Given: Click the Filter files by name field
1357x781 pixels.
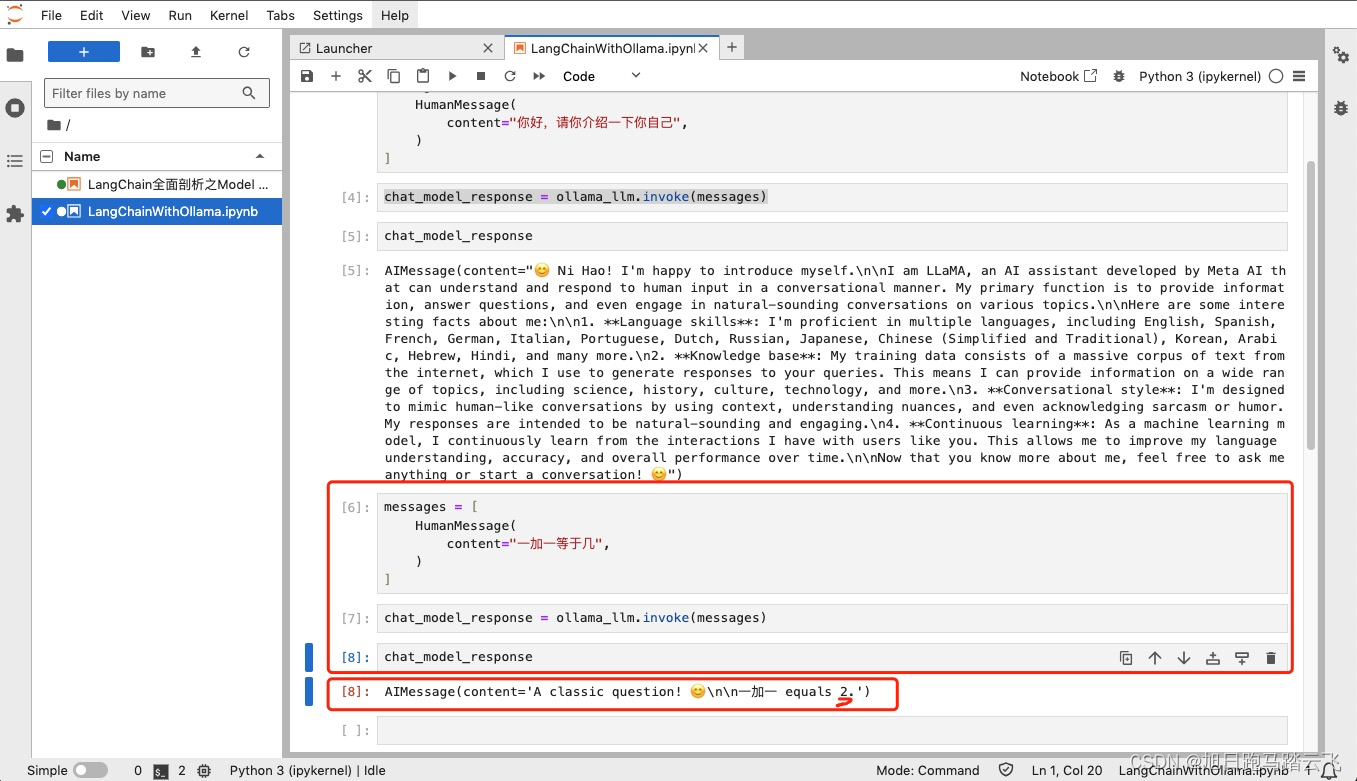Looking at the screenshot, I should pos(145,93).
